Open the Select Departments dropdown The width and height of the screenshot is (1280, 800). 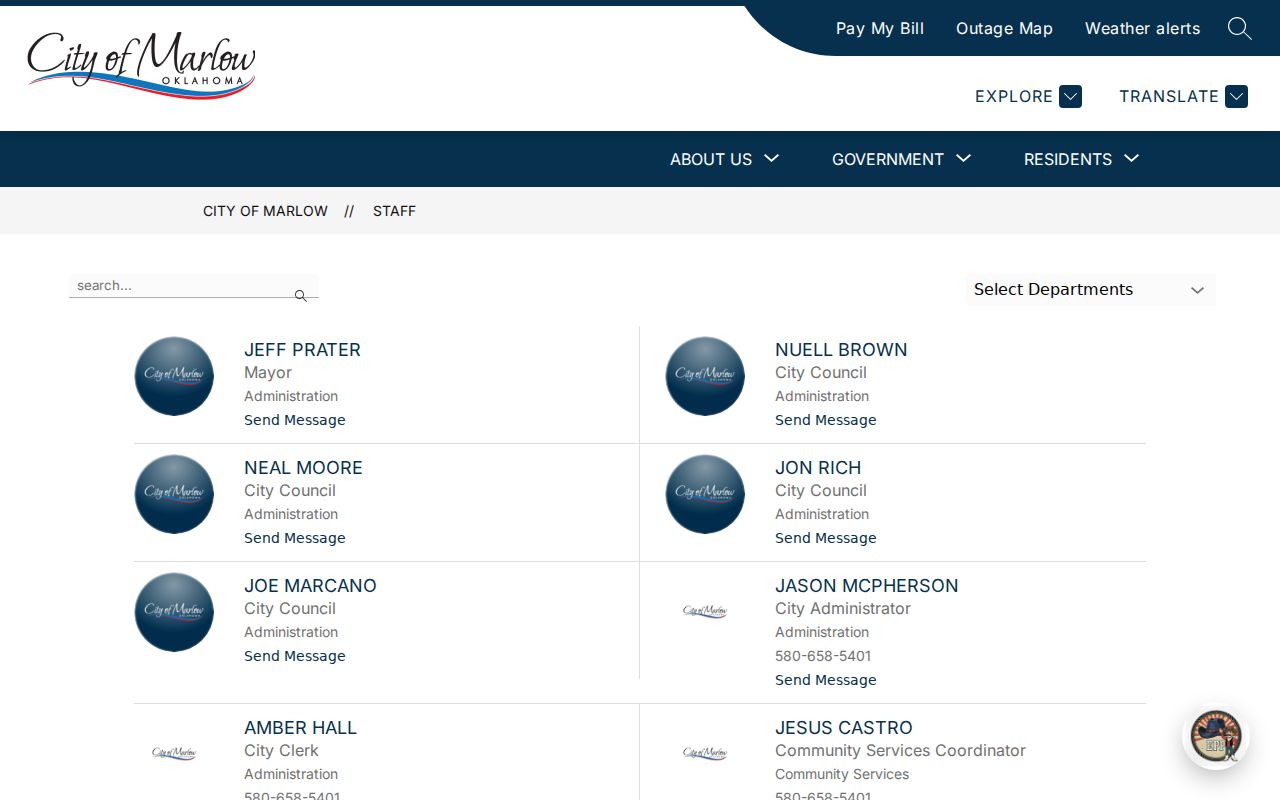pyautogui.click(x=1090, y=289)
